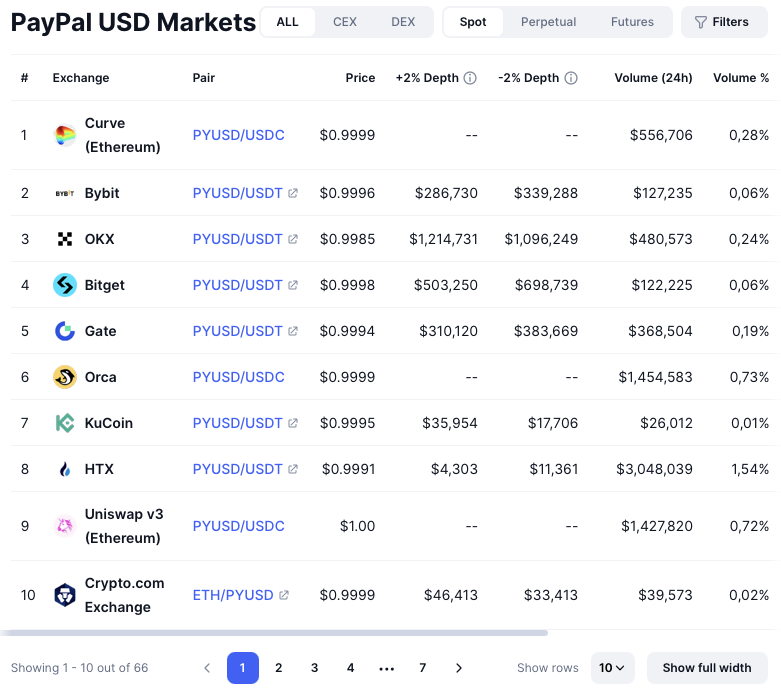781x689 pixels.
Task: Go to page 3
Action: (x=314, y=668)
